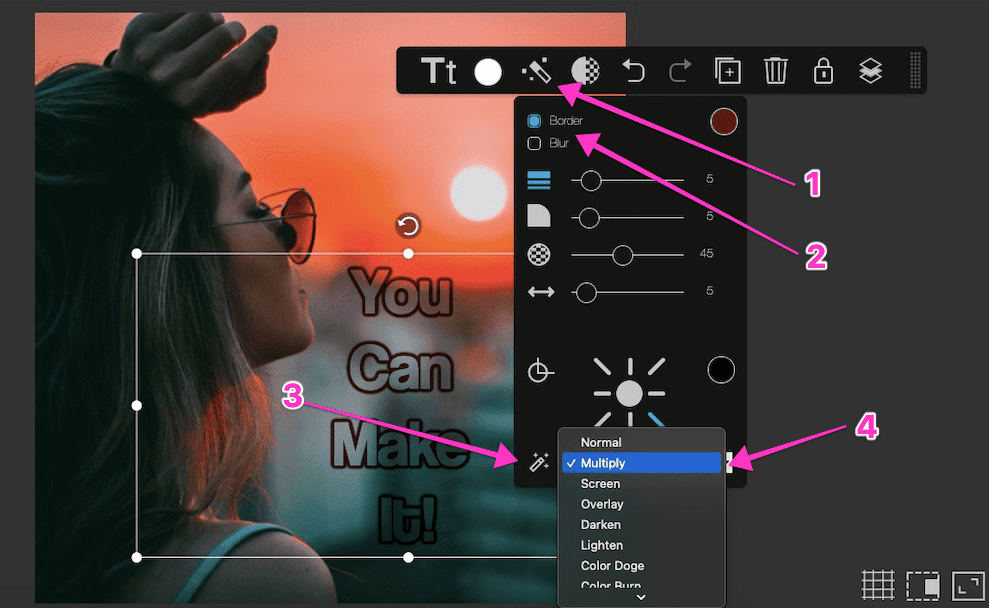This screenshot has width=989, height=608.
Task: Select the Overlay blend mode
Action: coord(602,504)
